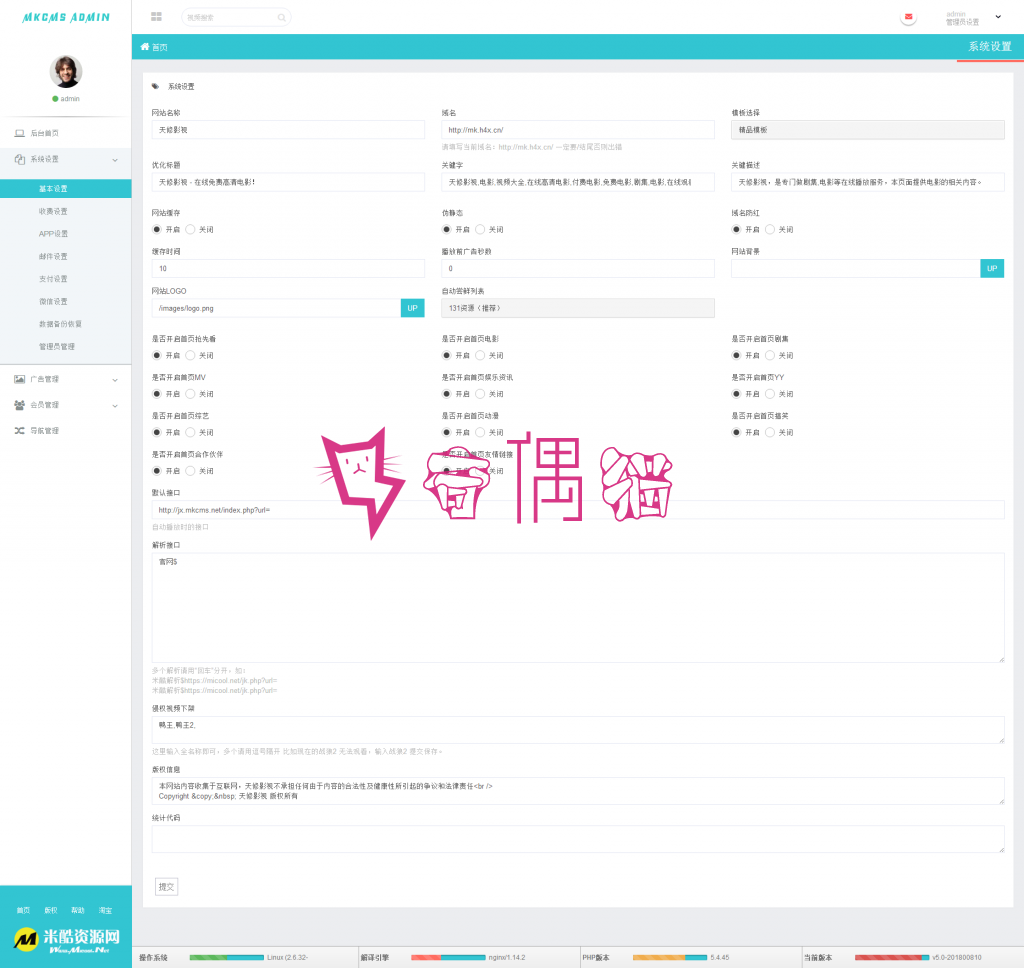Focus the 视频搜索 search box
The width and height of the screenshot is (1024, 968).
point(236,18)
